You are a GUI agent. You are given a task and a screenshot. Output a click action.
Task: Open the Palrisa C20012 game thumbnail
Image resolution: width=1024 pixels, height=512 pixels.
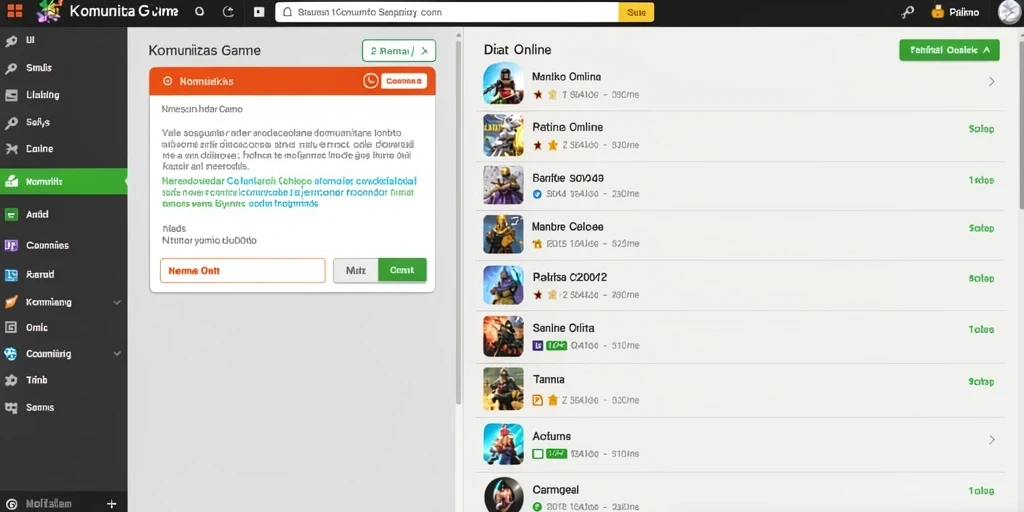click(x=503, y=285)
